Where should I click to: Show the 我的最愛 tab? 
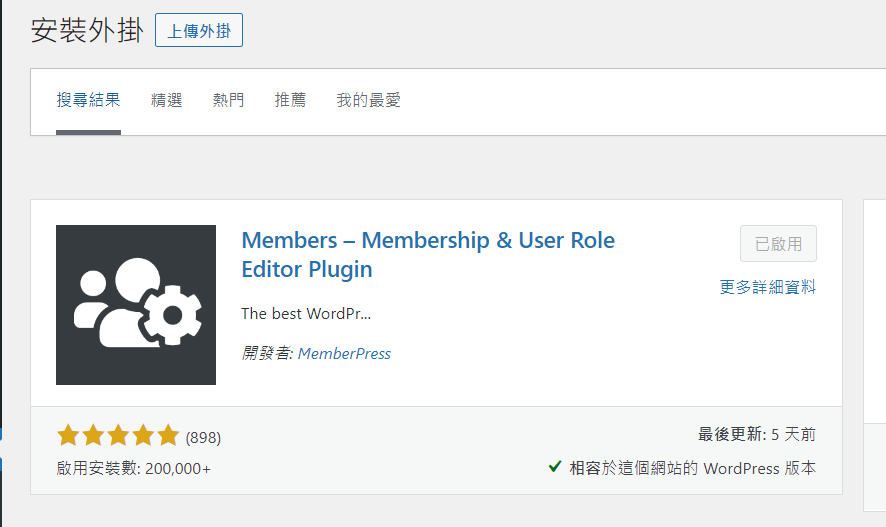[368, 100]
